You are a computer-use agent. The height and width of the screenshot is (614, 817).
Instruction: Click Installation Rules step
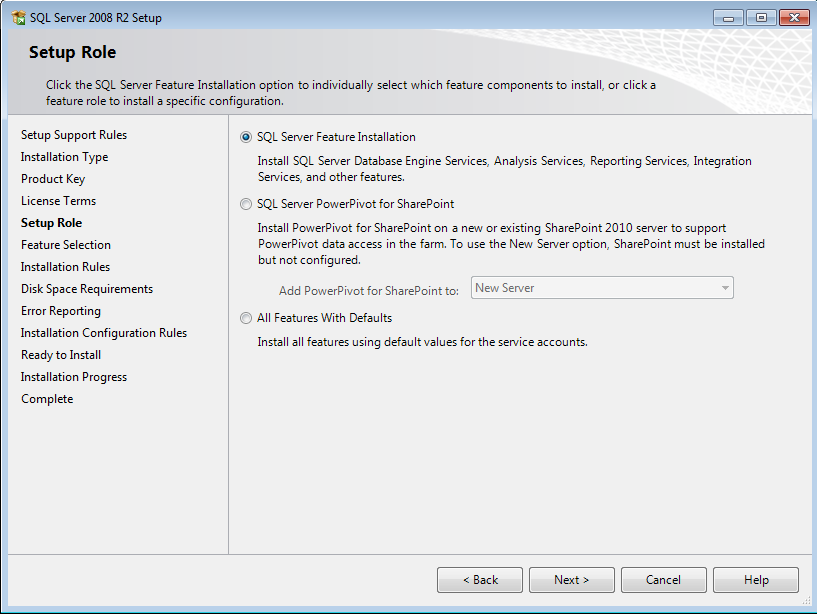65,267
